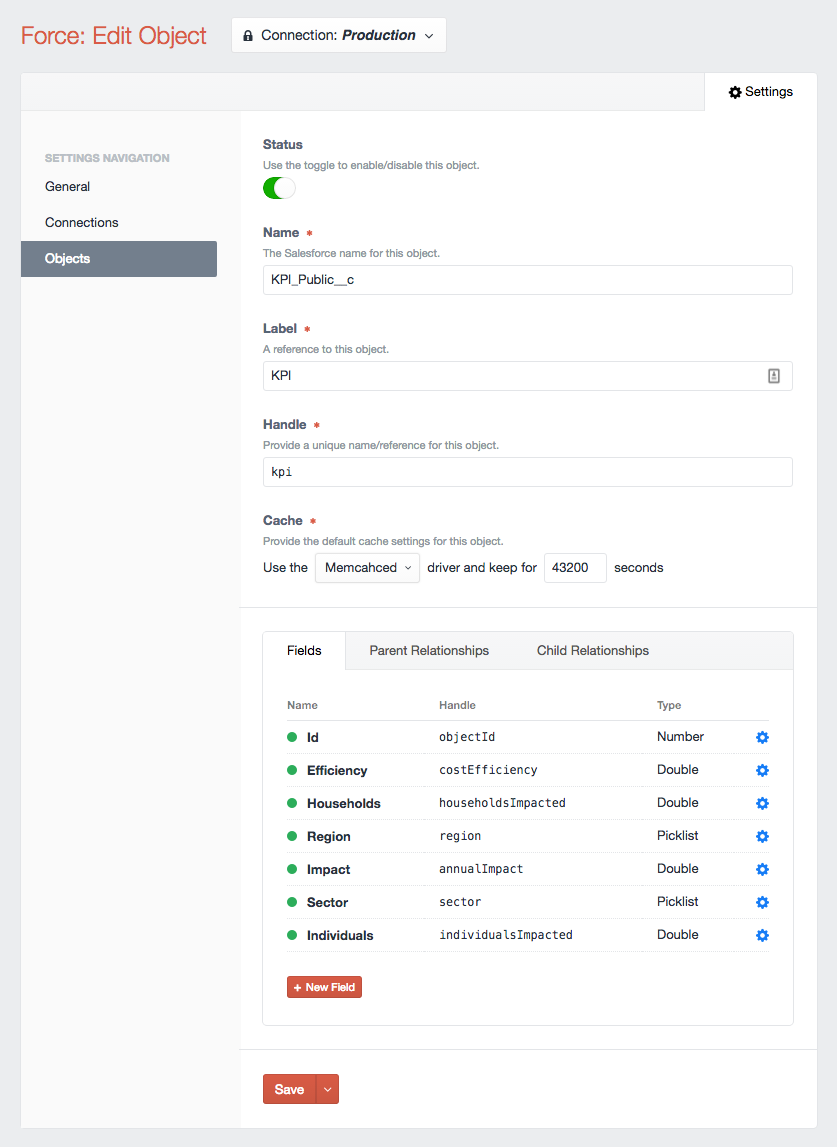Click green status dot for Households

292,802
